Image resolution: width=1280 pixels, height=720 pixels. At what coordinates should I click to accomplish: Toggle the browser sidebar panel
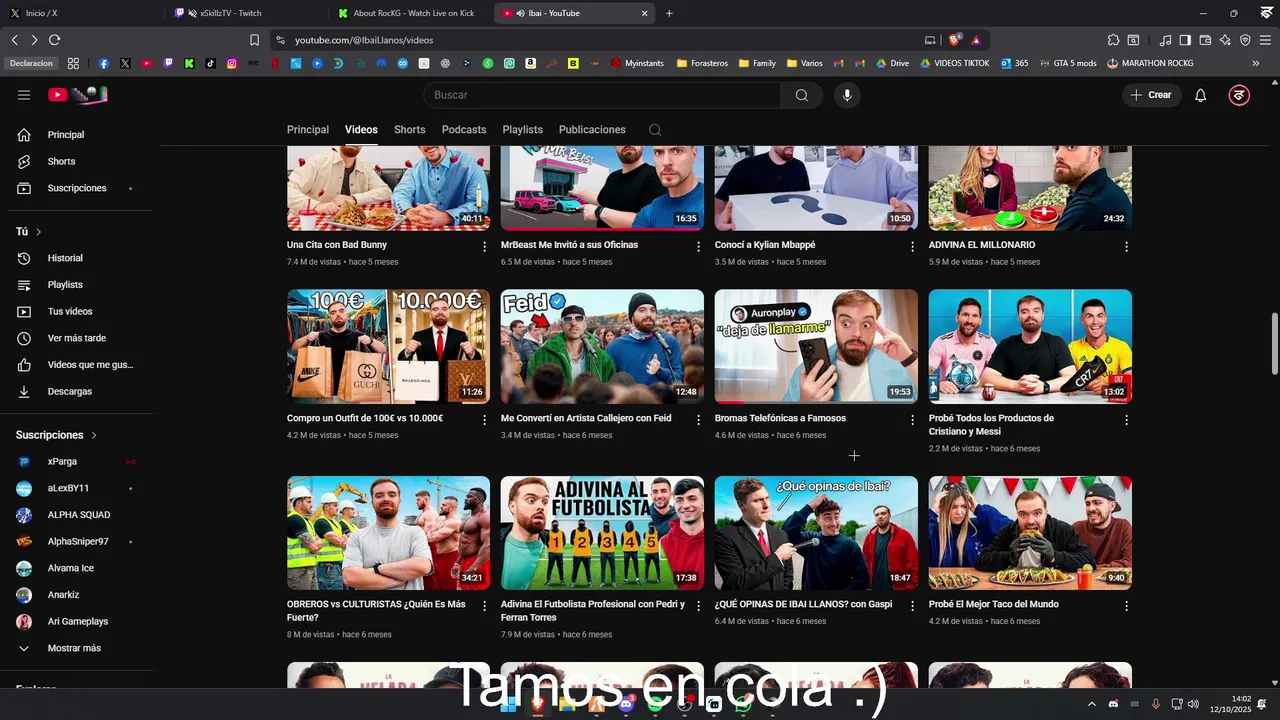(1185, 40)
